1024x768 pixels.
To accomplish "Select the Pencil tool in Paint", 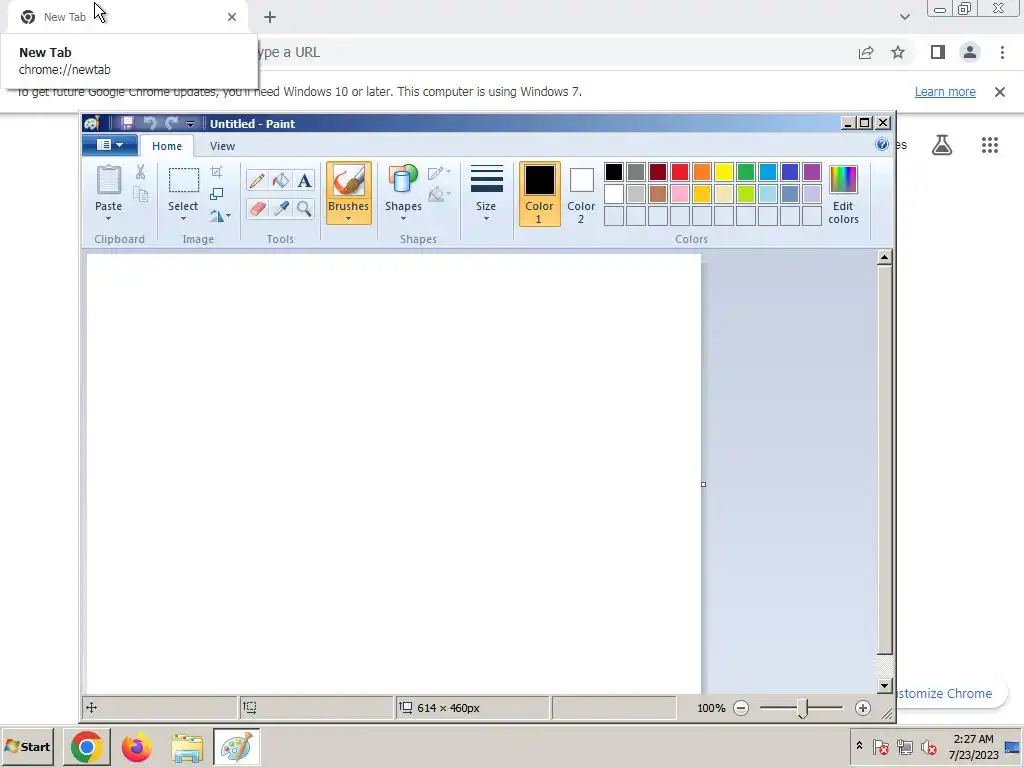I will pos(257,180).
